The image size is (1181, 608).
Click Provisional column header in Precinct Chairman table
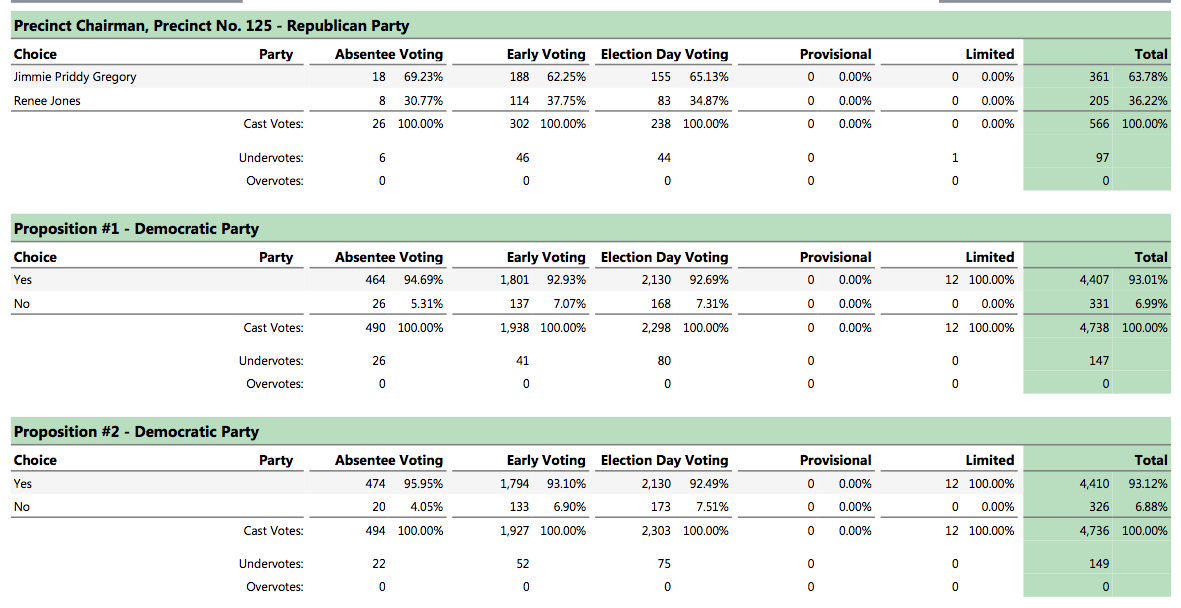[835, 54]
